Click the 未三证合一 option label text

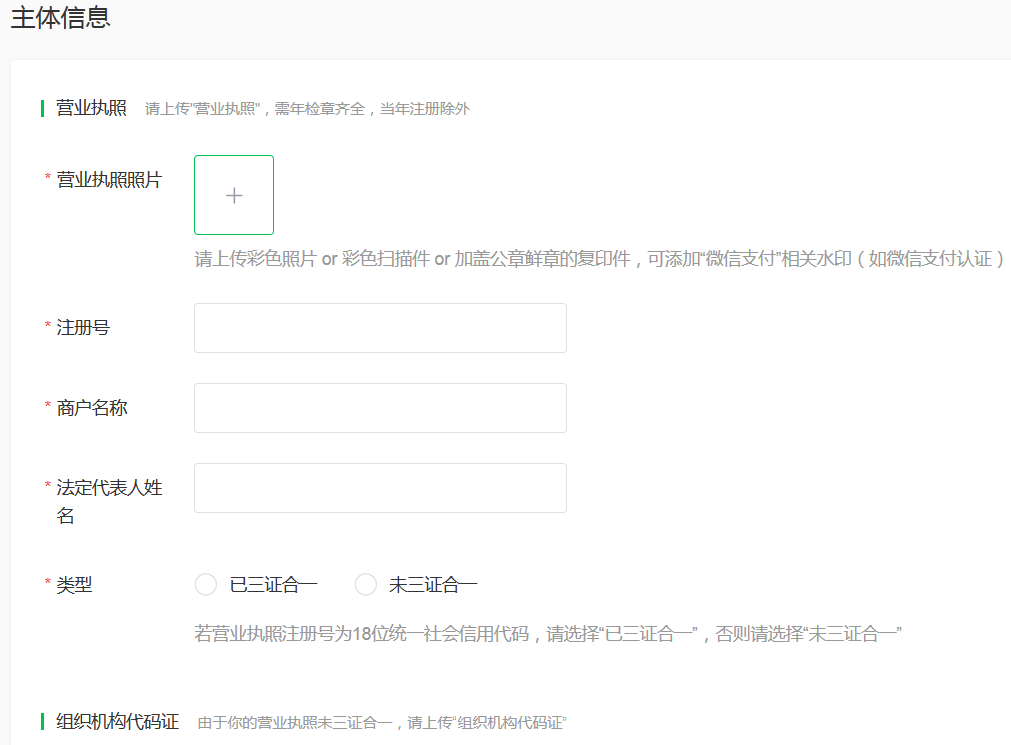(433, 585)
